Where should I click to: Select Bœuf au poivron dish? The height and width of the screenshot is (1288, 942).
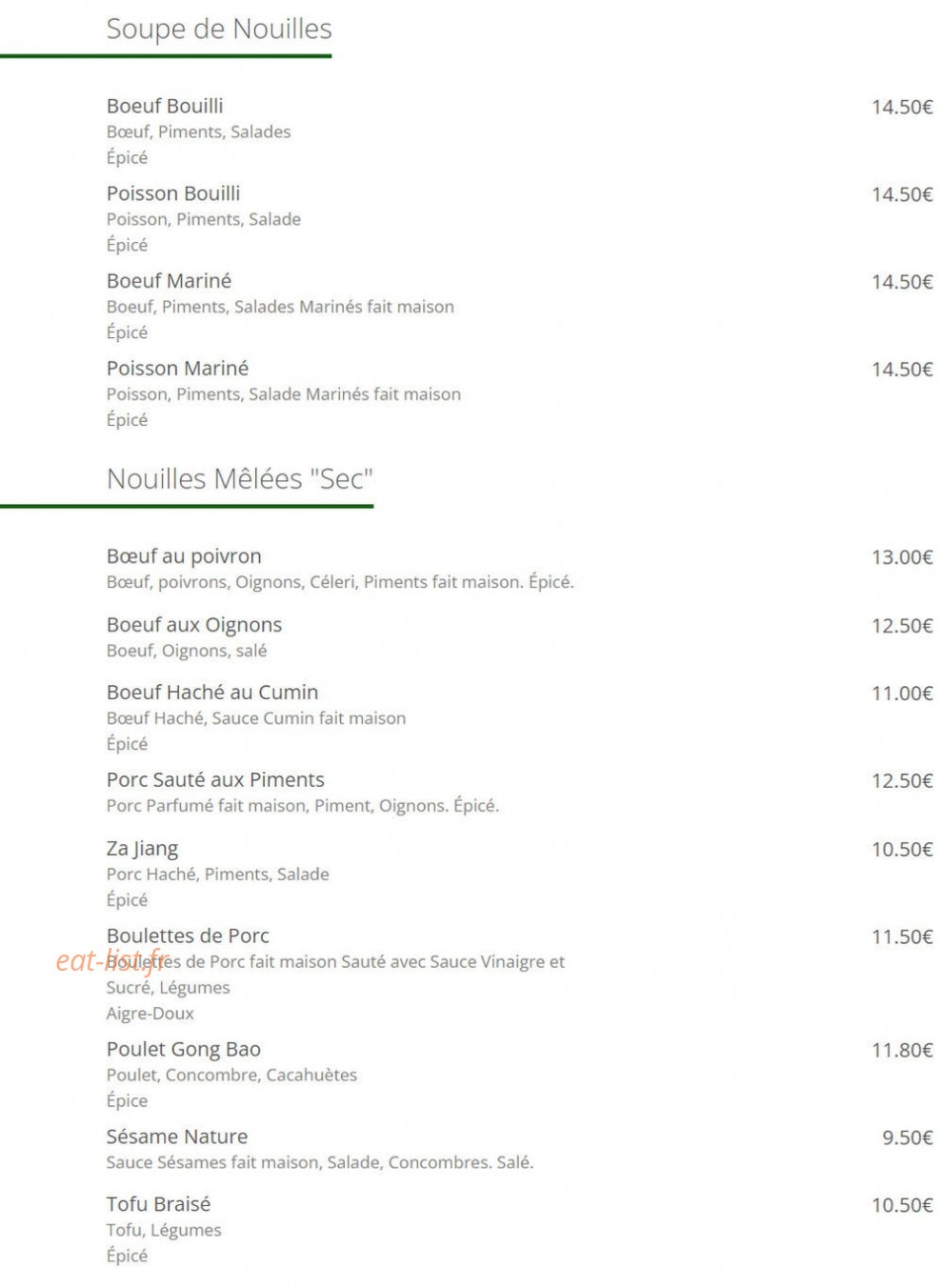184,556
